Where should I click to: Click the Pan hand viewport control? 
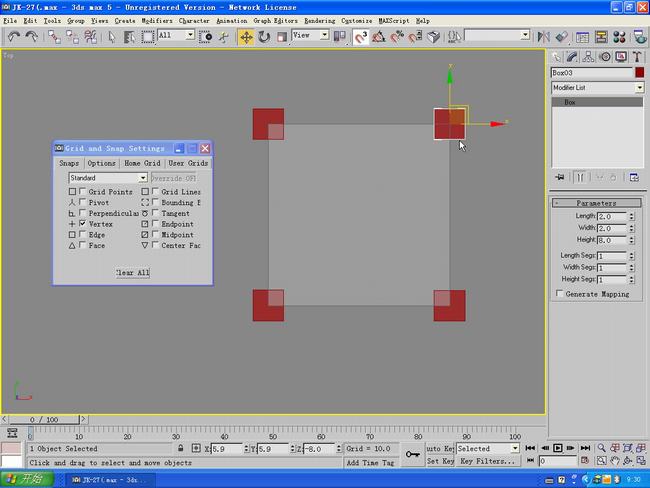[x=614, y=461]
